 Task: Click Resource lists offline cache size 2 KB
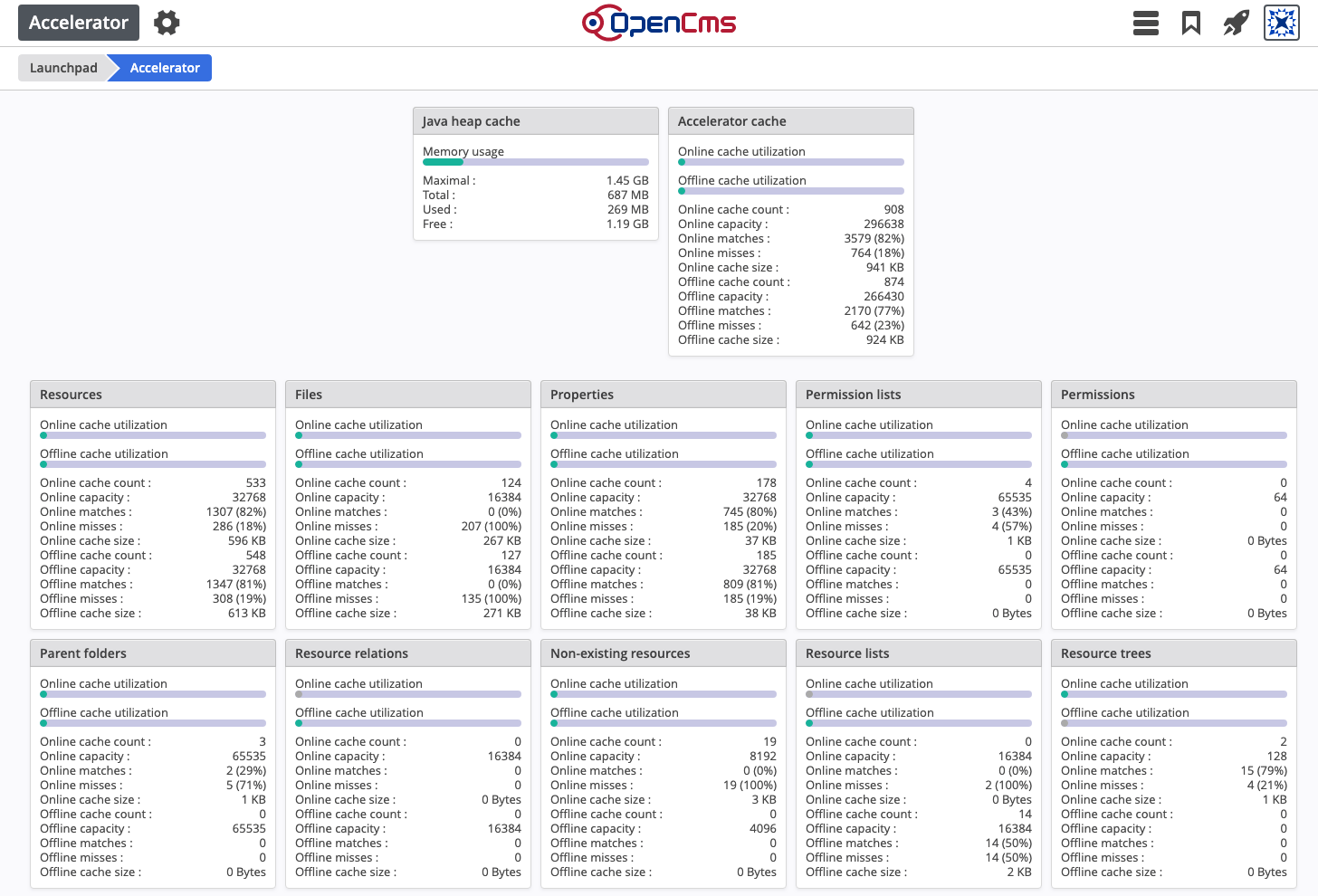pyautogui.click(x=1018, y=872)
